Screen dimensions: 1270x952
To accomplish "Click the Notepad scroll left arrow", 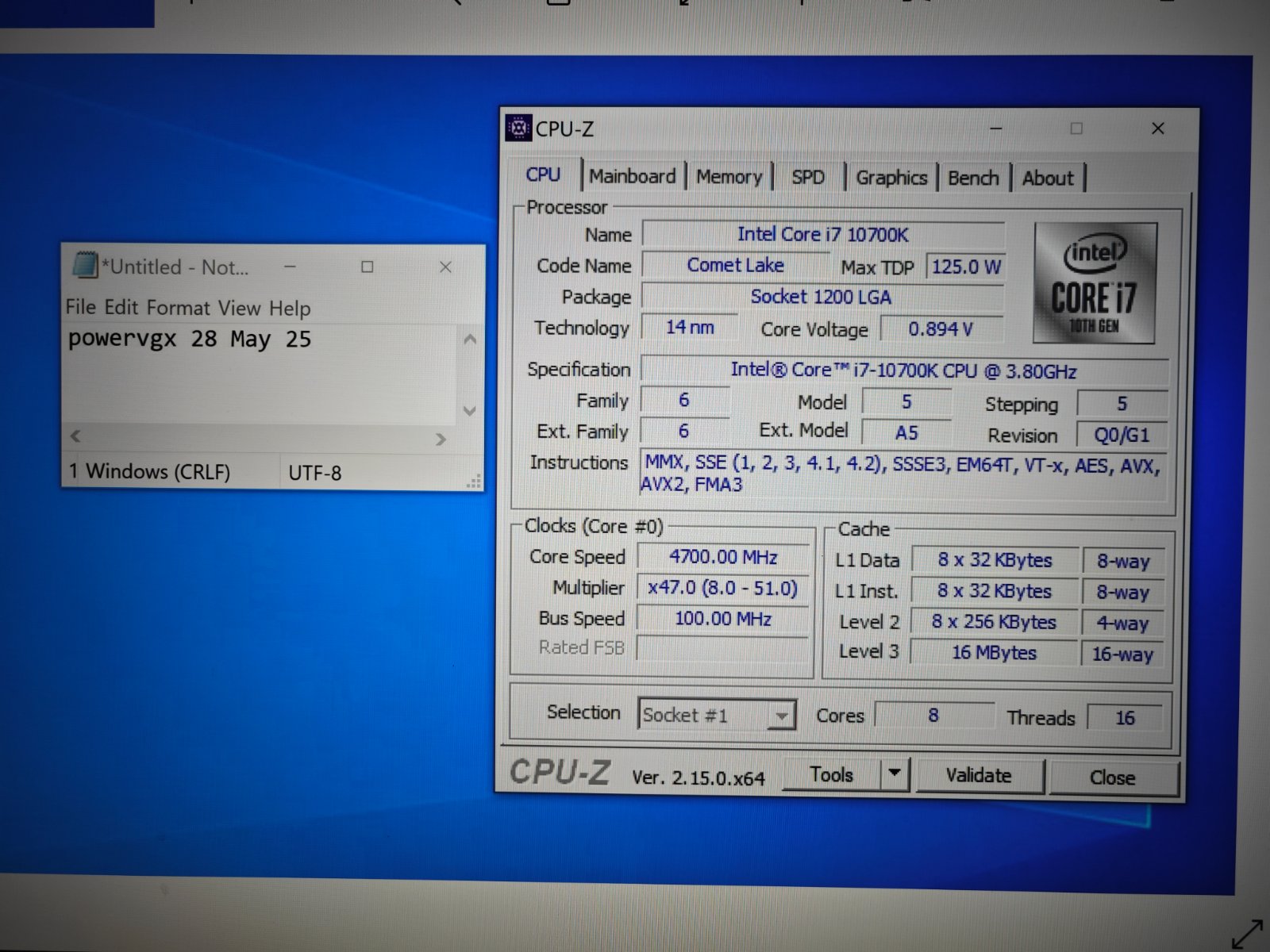I will click(x=76, y=436).
